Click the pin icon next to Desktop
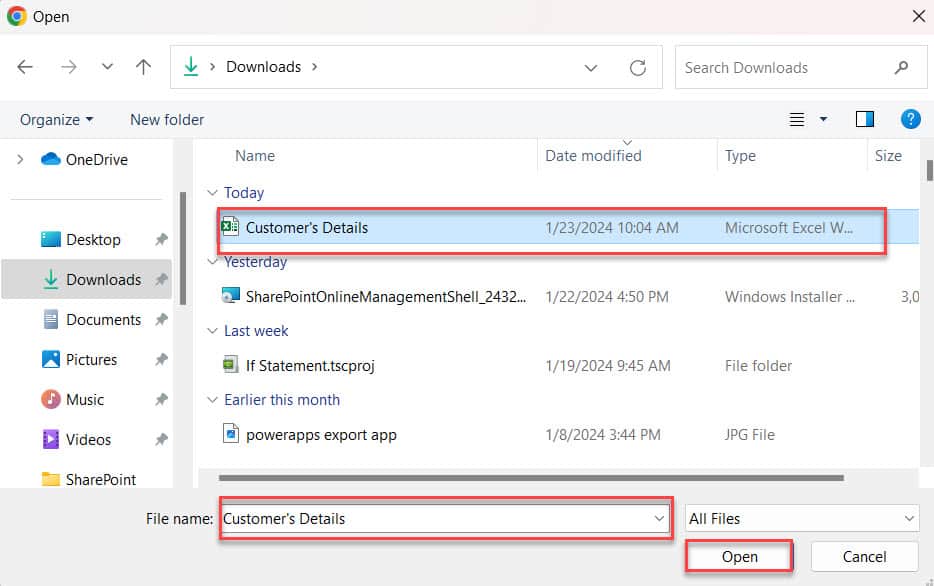934x586 pixels. [161, 239]
